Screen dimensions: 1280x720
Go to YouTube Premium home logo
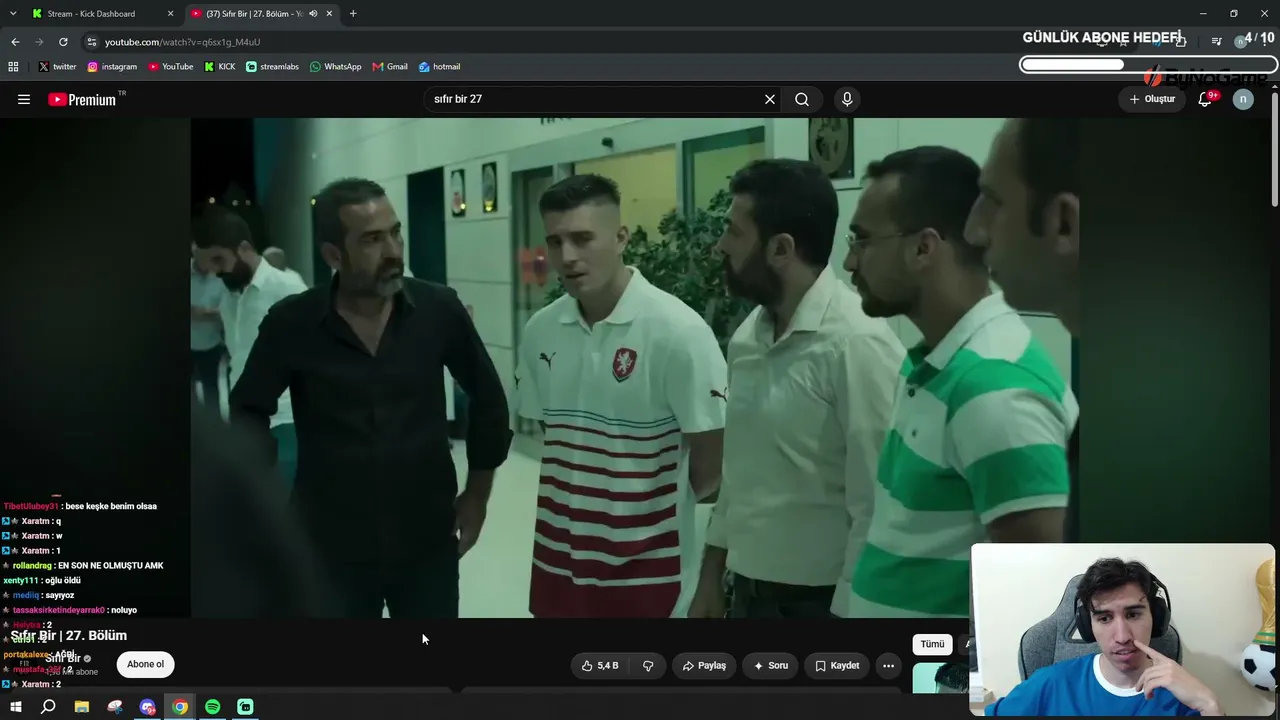point(82,99)
